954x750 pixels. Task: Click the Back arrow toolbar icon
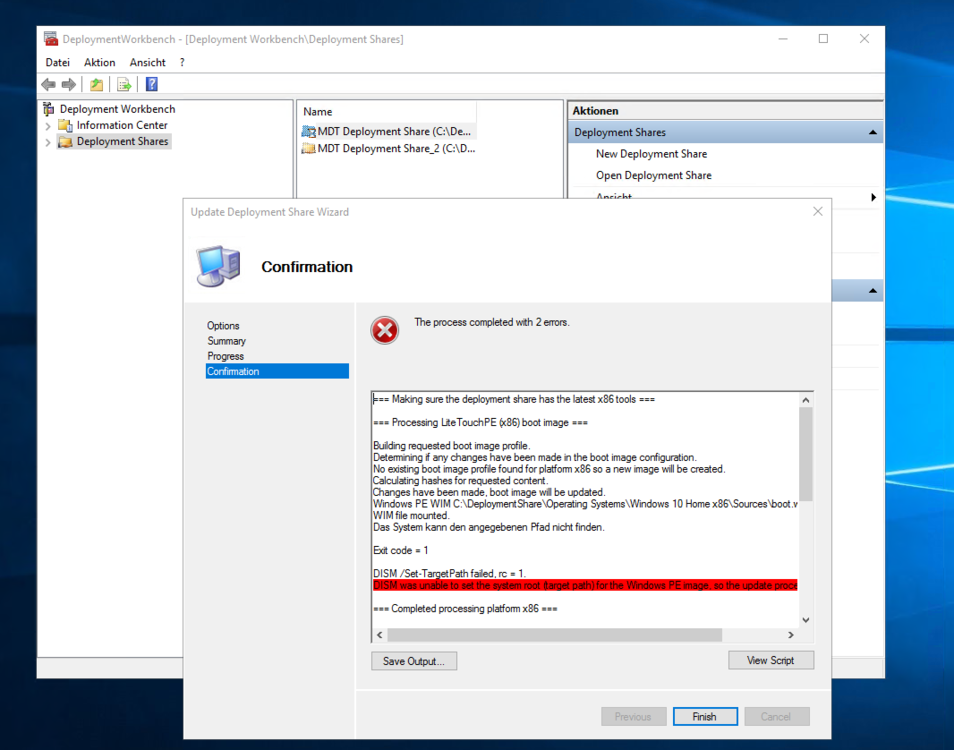click(48, 85)
